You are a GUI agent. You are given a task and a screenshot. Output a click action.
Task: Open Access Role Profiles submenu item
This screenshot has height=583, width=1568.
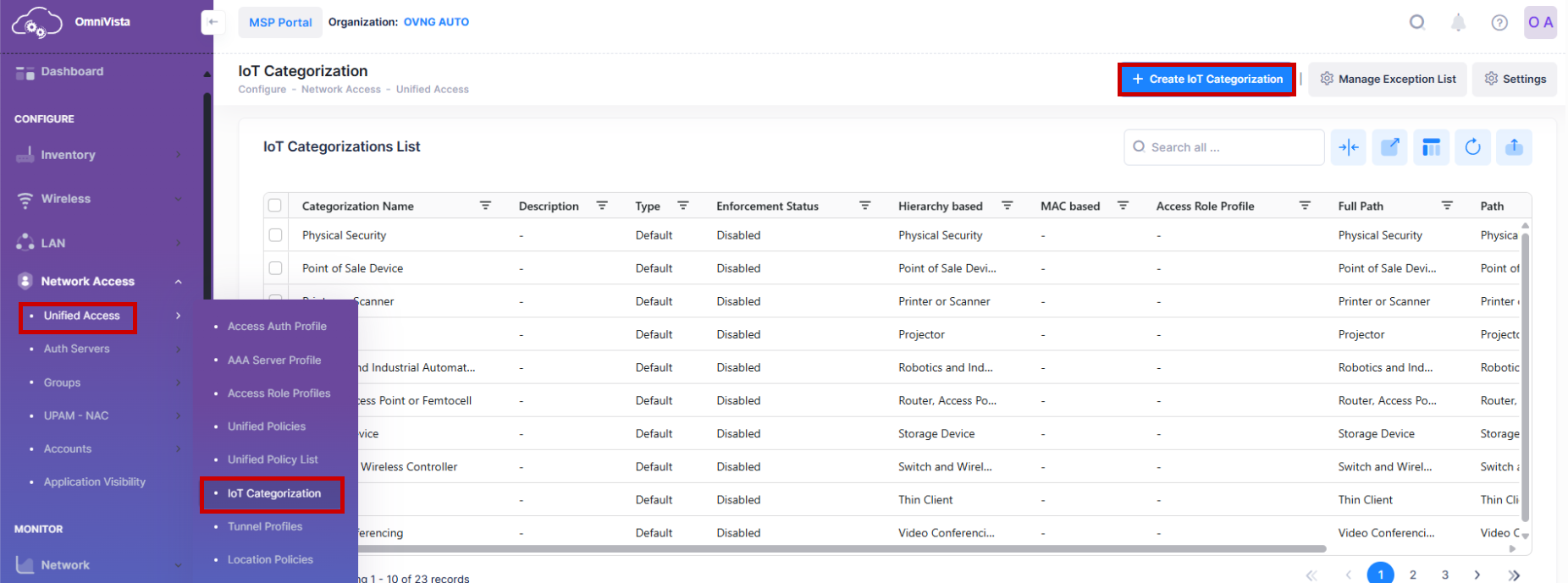[x=279, y=393]
